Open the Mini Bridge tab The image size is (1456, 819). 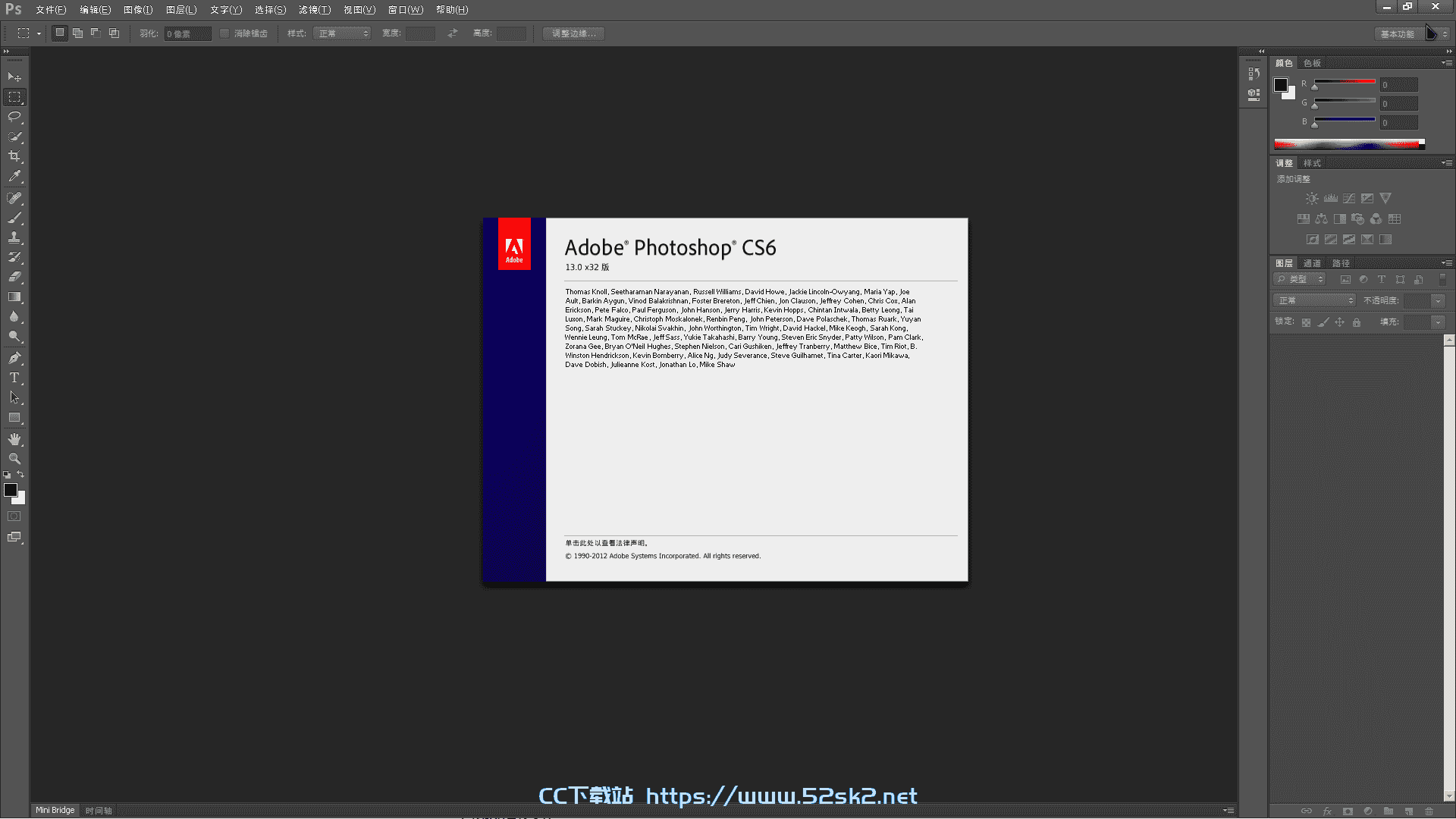coord(55,810)
